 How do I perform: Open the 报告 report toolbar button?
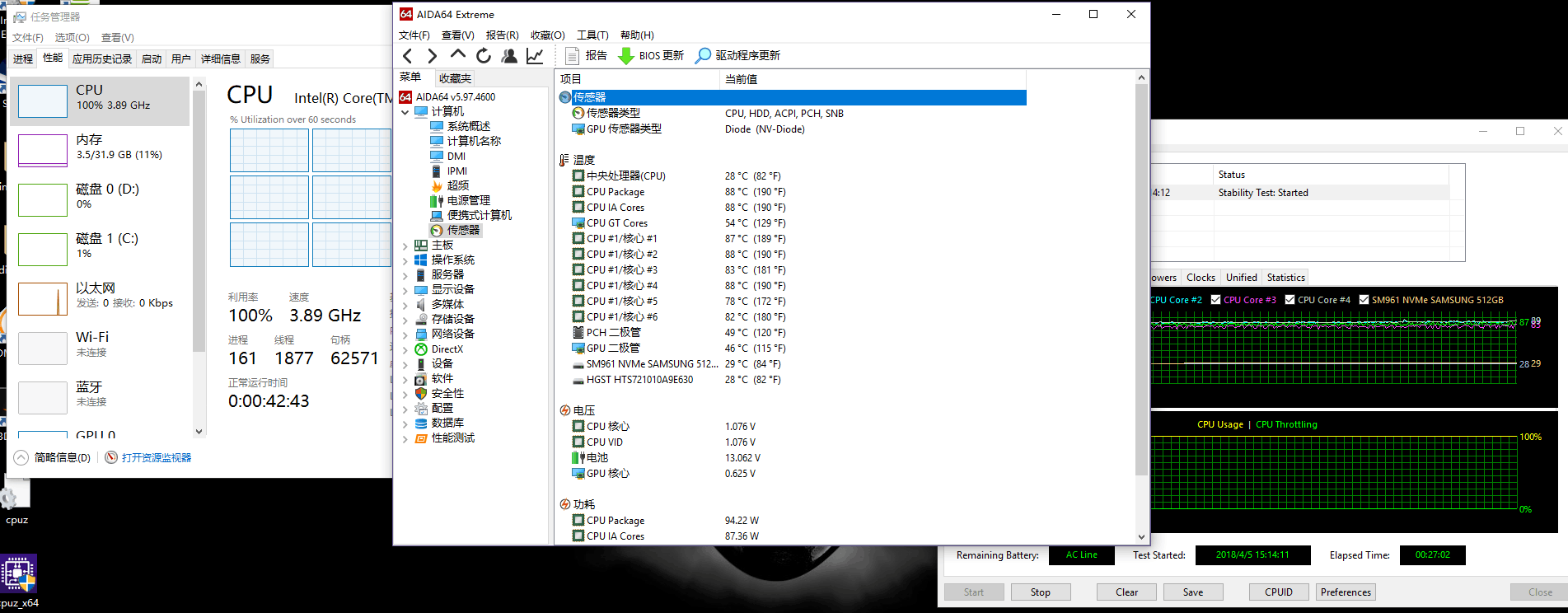(587, 55)
